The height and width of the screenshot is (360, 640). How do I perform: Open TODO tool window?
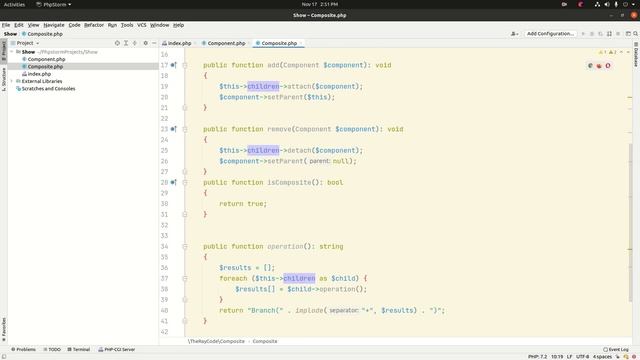[x=52, y=349]
